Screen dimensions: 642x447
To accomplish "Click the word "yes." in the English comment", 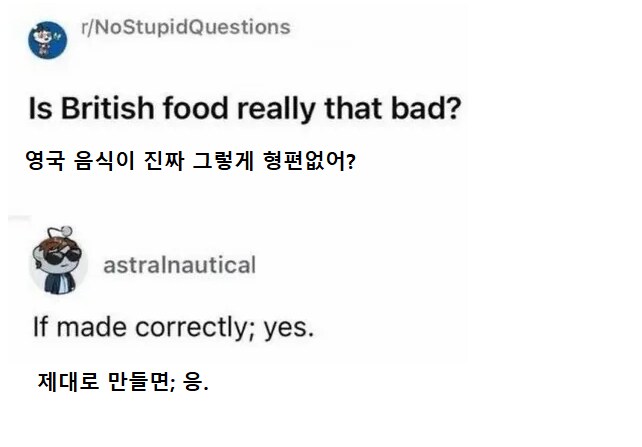I will click(x=289, y=326).
